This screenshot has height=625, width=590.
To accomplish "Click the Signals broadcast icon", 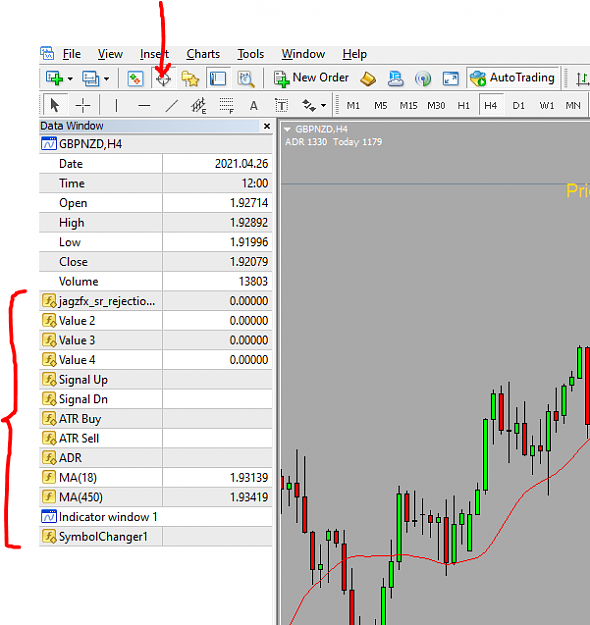I will pyautogui.click(x=423, y=78).
